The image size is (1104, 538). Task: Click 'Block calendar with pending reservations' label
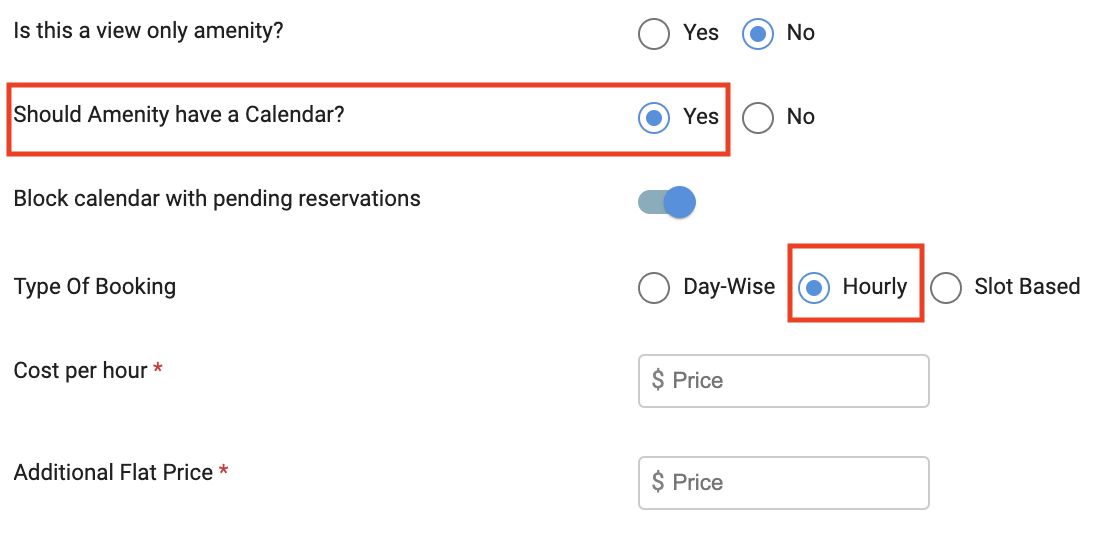[217, 199]
